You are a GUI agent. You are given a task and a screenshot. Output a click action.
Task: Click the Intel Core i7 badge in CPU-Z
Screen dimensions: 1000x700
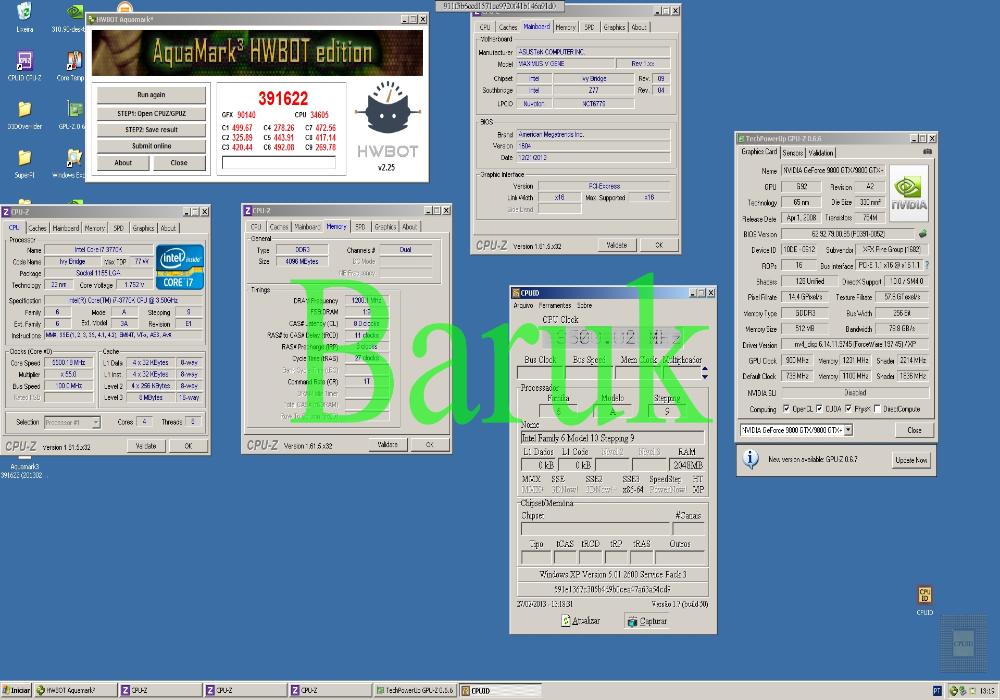pyautogui.click(x=180, y=266)
